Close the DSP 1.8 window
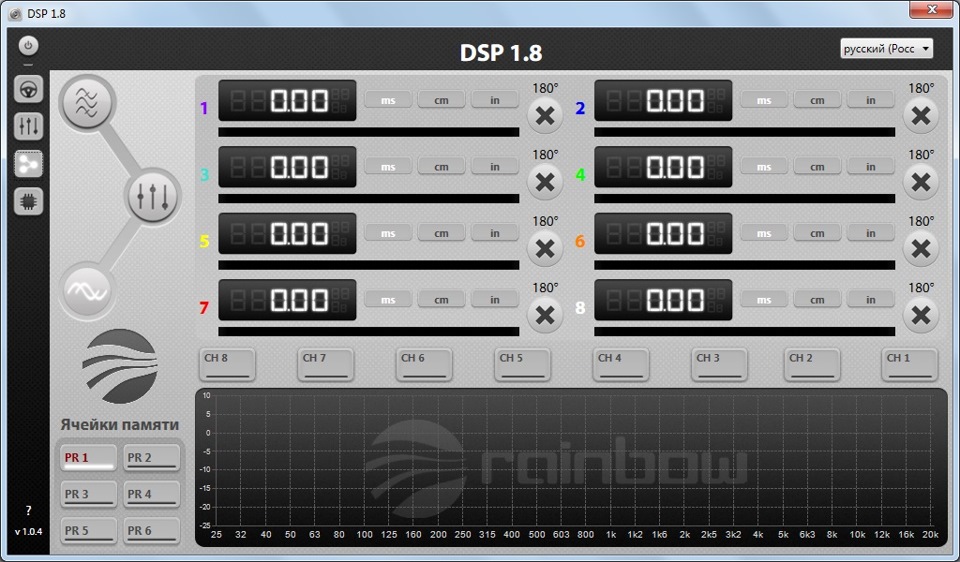Viewport: 960px width, 562px height. click(x=931, y=10)
